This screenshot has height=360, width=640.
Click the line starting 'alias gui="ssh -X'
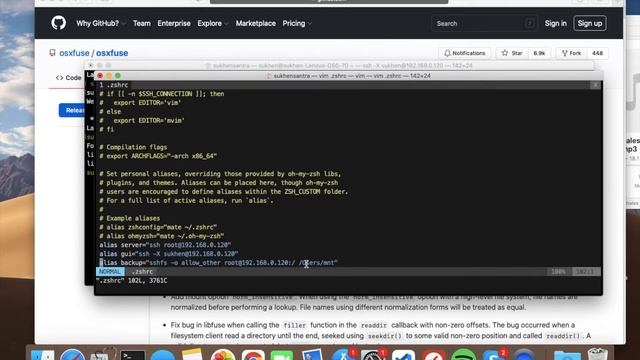pyautogui.click(x=169, y=254)
